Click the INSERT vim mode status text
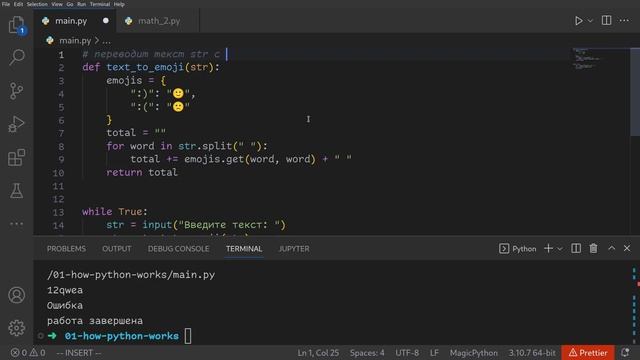The height and width of the screenshot is (360, 640). point(78,353)
